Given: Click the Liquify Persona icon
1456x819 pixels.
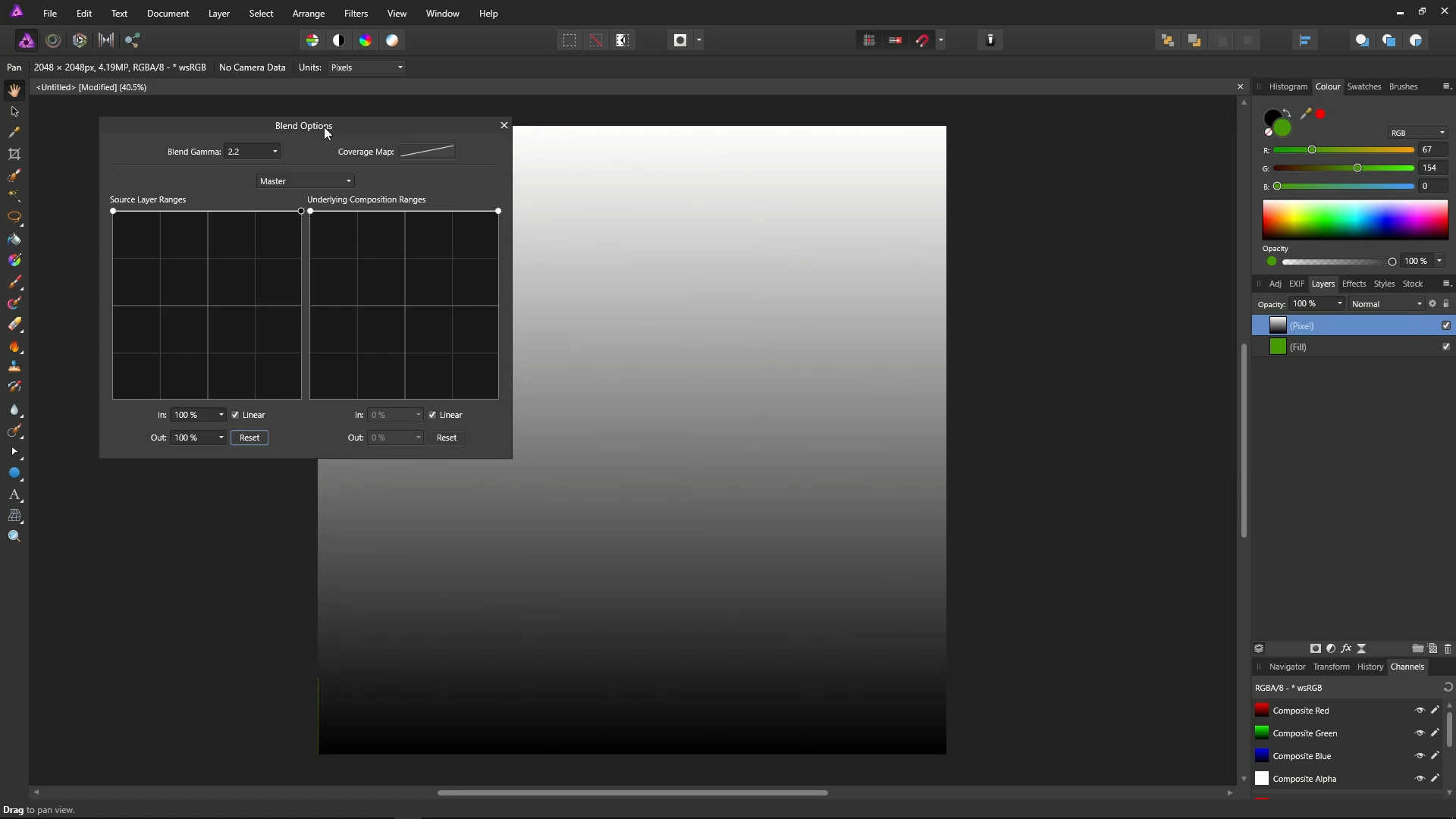Looking at the screenshot, I should coord(53,40).
